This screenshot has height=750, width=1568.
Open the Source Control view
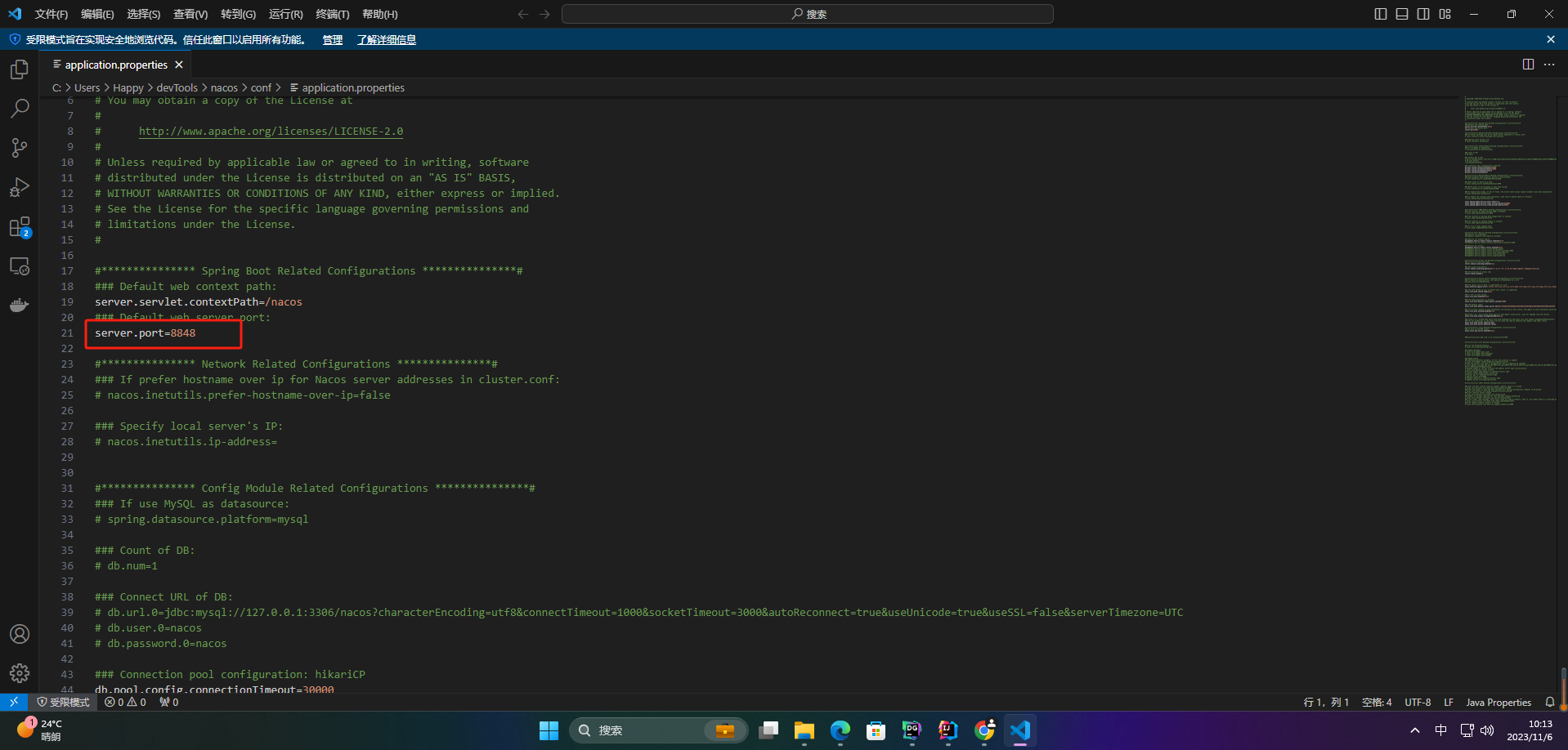pyautogui.click(x=20, y=148)
